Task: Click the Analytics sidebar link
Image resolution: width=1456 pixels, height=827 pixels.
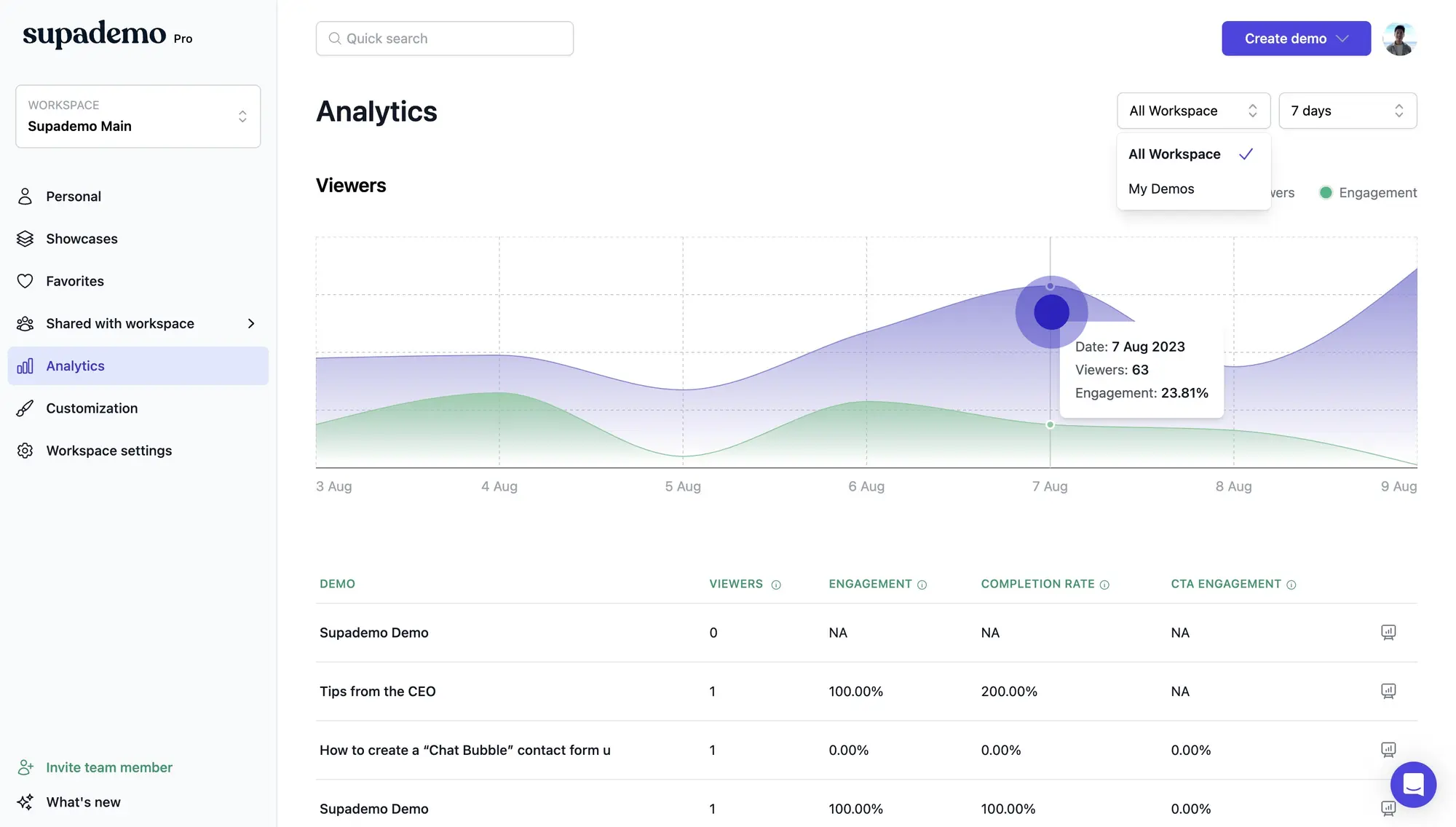Action: point(138,365)
